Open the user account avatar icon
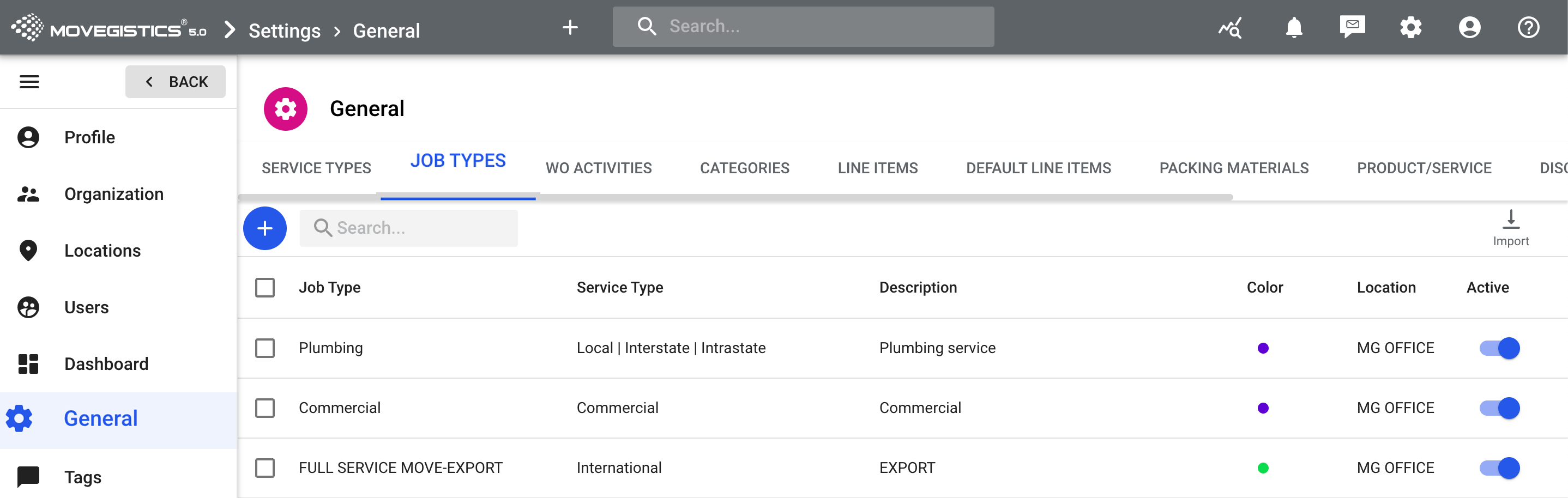Viewport: 1568px width, 498px height. click(x=1469, y=27)
